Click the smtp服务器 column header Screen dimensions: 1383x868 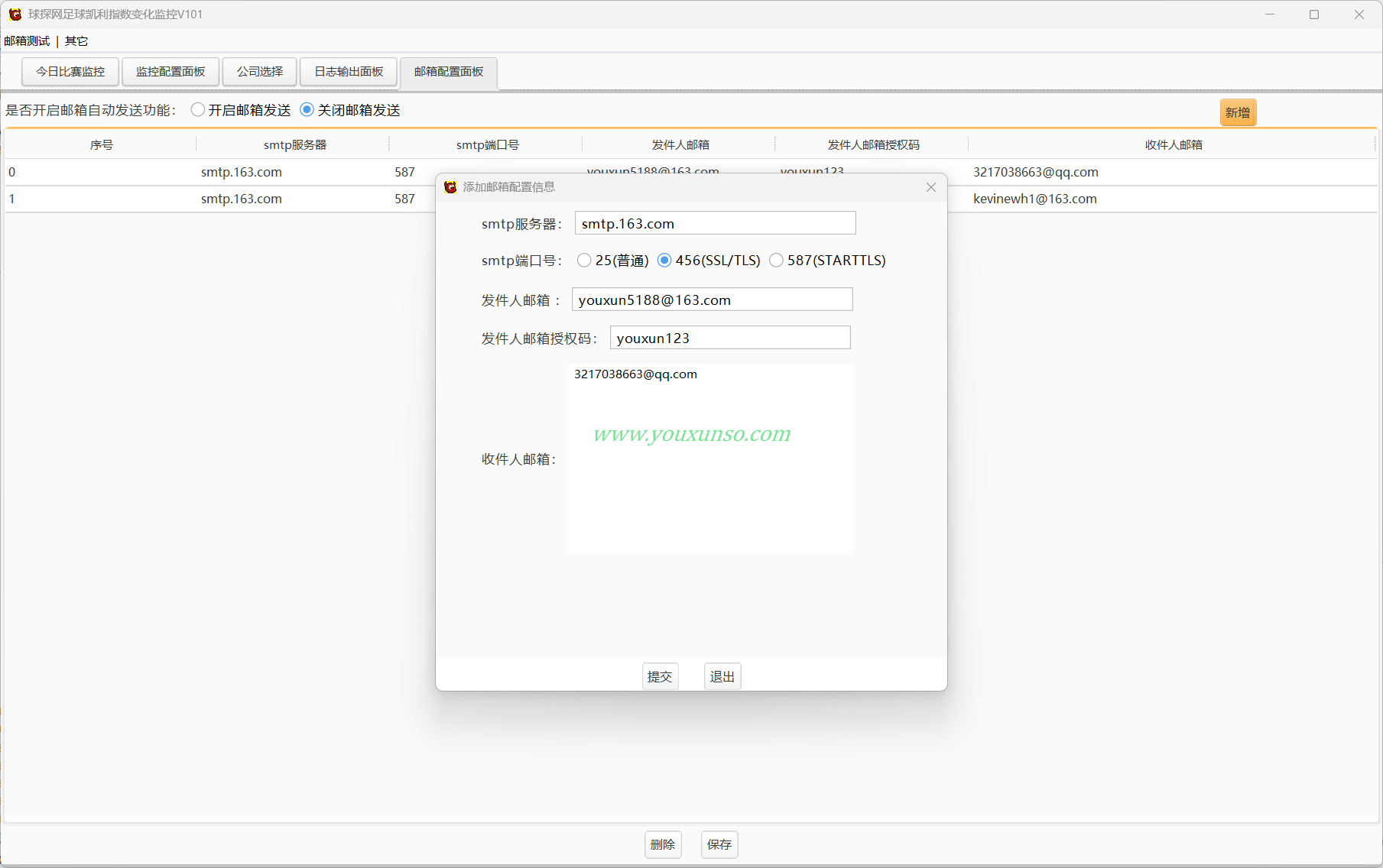pyautogui.click(x=294, y=145)
